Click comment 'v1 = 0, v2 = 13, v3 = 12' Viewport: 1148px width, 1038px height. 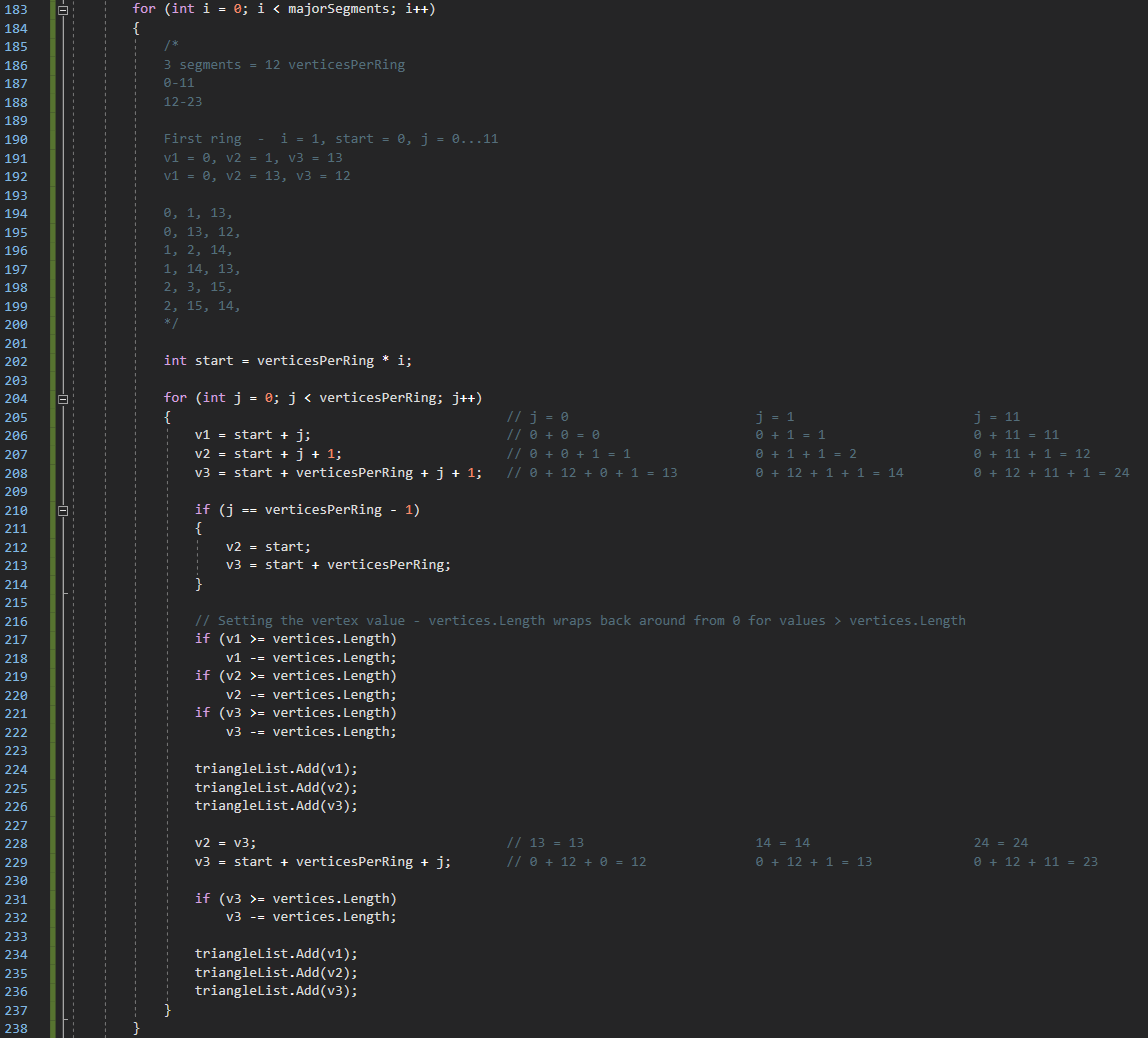[257, 176]
